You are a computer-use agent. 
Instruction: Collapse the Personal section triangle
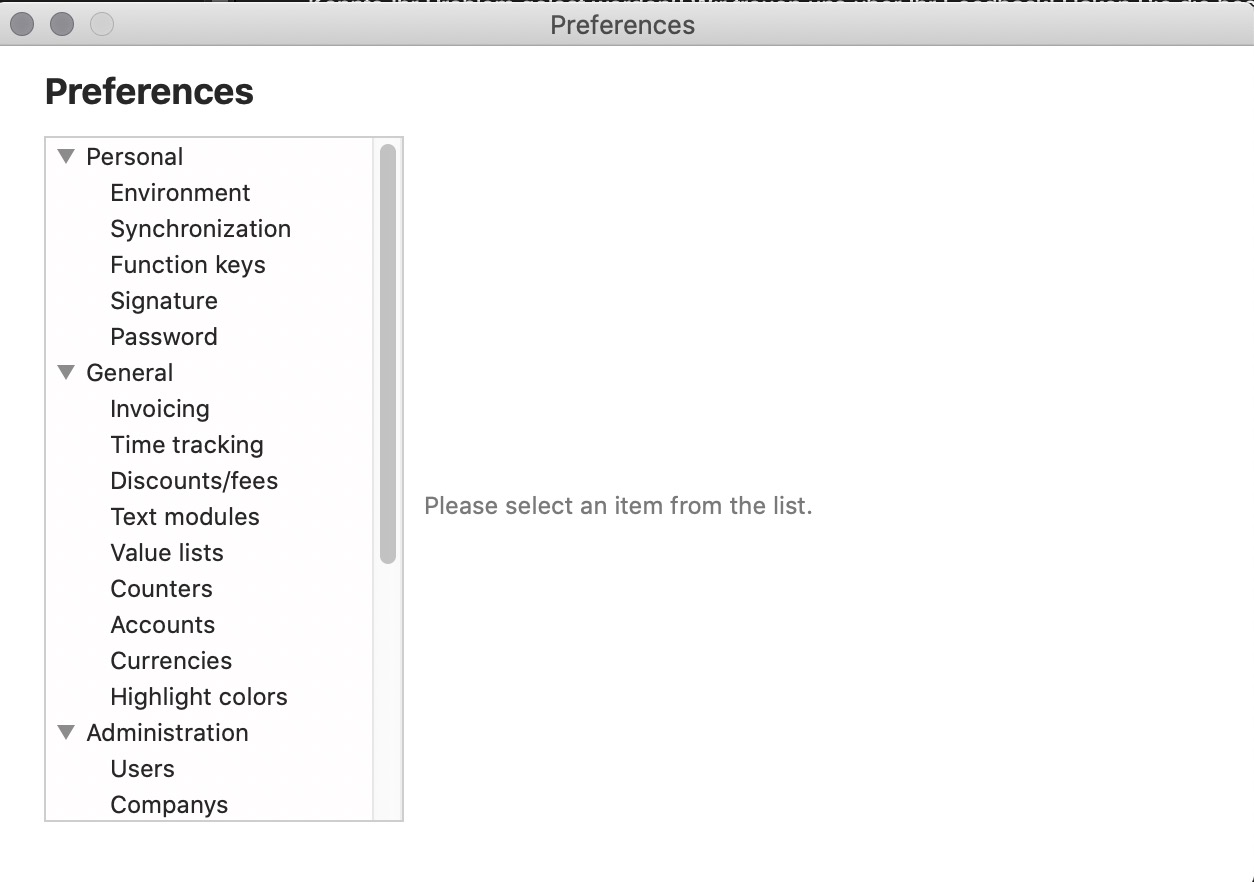(66, 157)
